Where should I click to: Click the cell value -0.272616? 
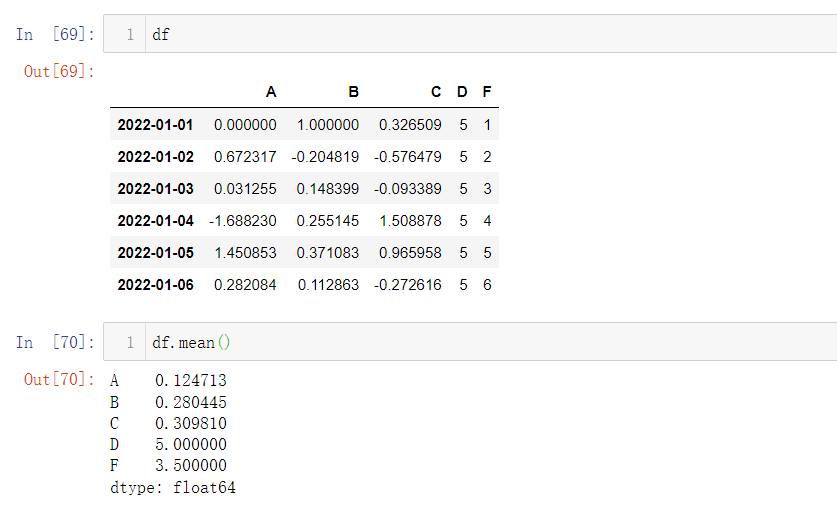[408, 284]
